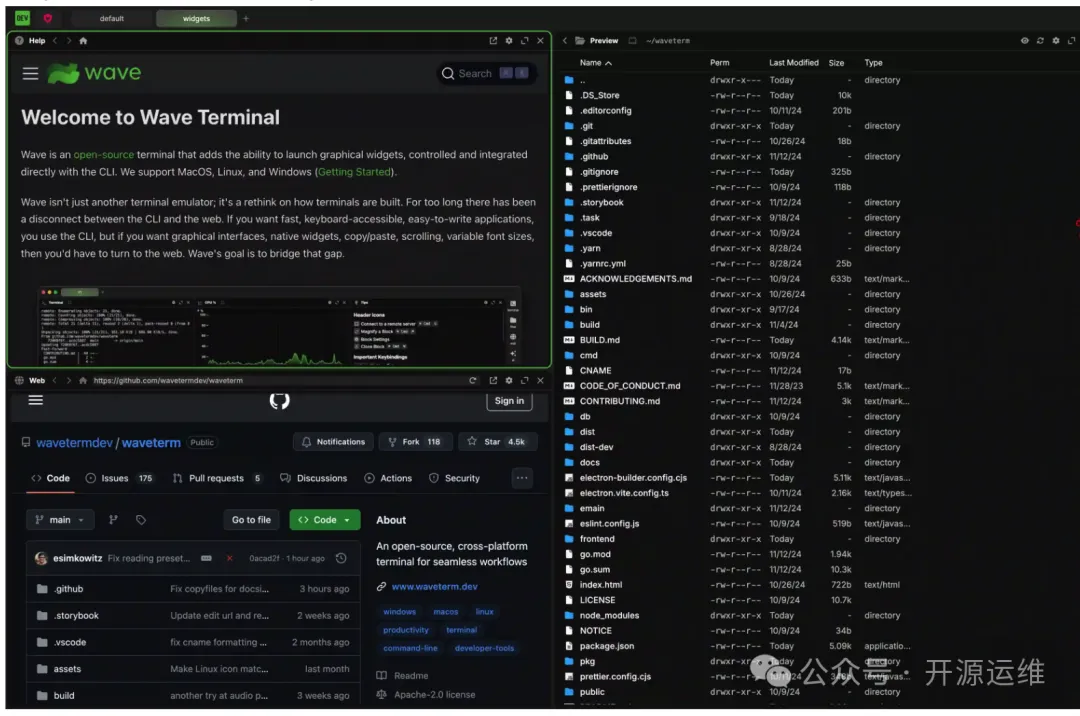Image resolution: width=1080 pixels, height=716 pixels.
Task: Expand the main branch dropdown
Action: tap(60, 520)
